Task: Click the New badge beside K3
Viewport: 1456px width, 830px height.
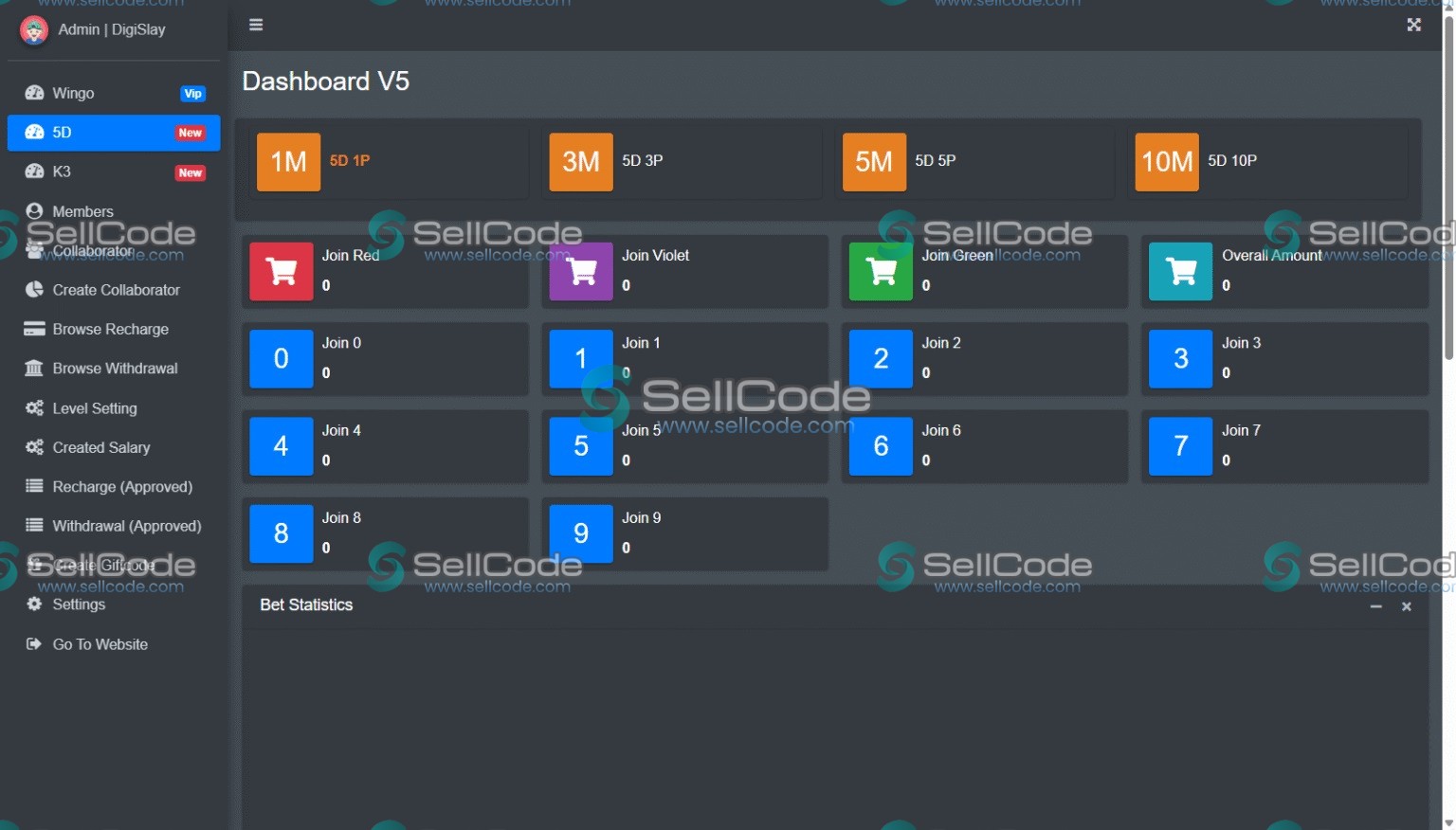Action: point(190,172)
